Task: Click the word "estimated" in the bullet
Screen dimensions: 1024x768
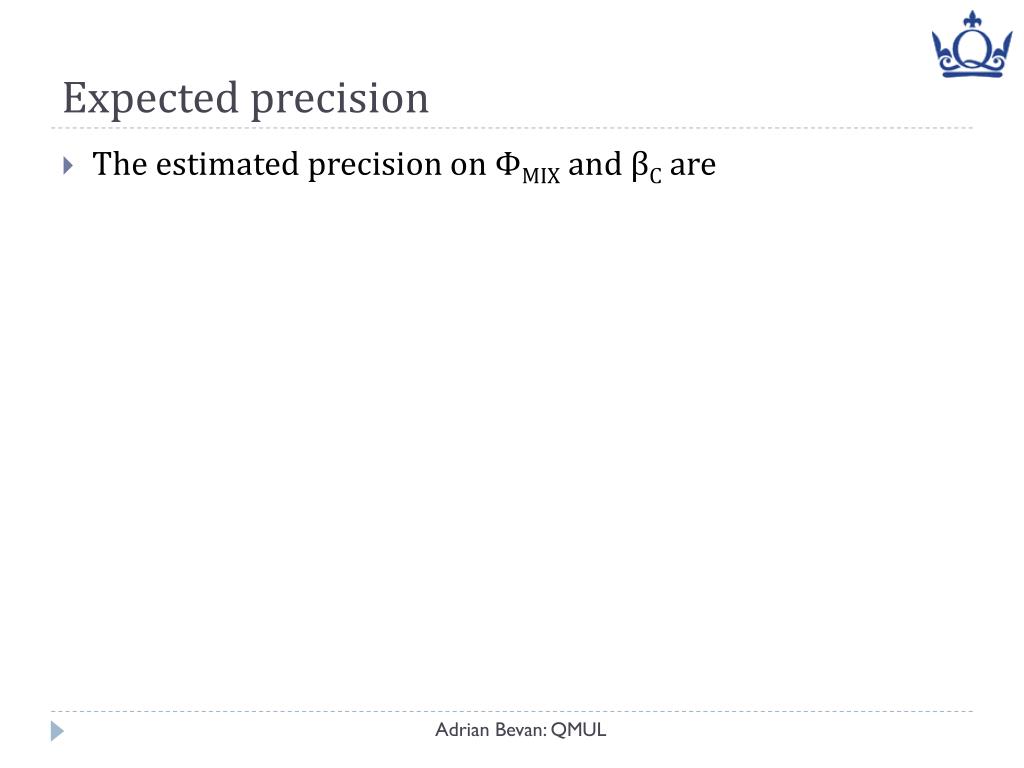Action: click(227, 164)
